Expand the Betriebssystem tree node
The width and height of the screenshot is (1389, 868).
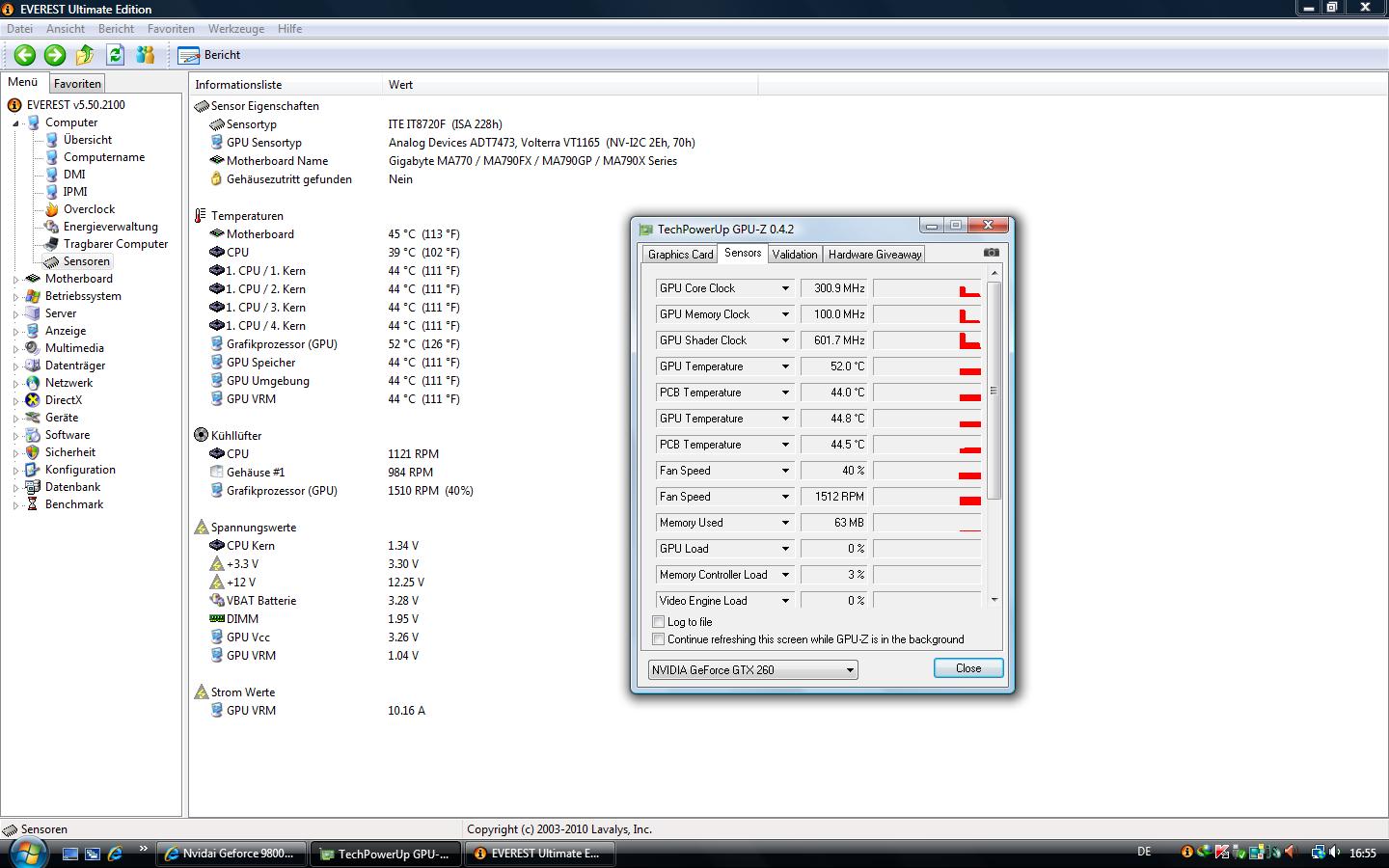tap(15, 297)
